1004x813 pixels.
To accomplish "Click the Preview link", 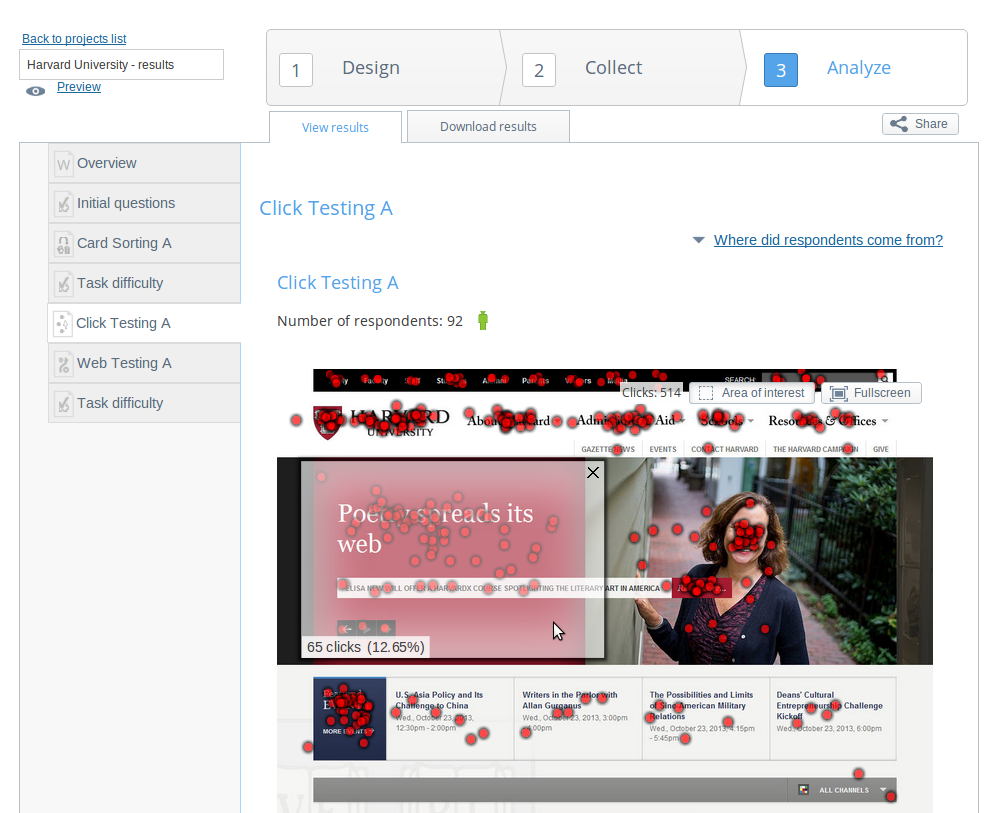I will coord(79,86).
